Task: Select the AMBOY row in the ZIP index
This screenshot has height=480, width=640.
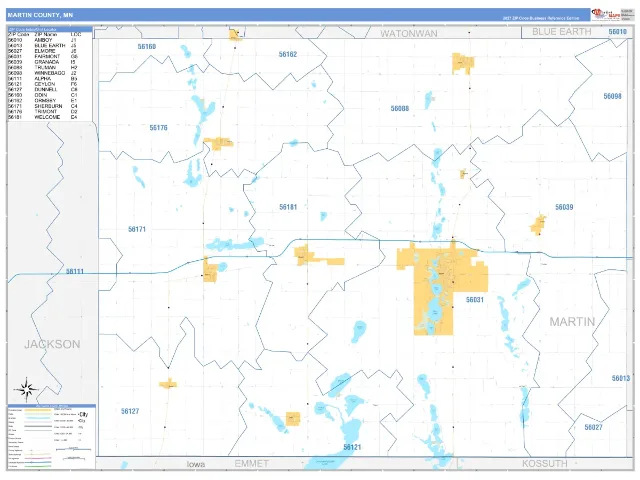Action: (x=42, y=40)
